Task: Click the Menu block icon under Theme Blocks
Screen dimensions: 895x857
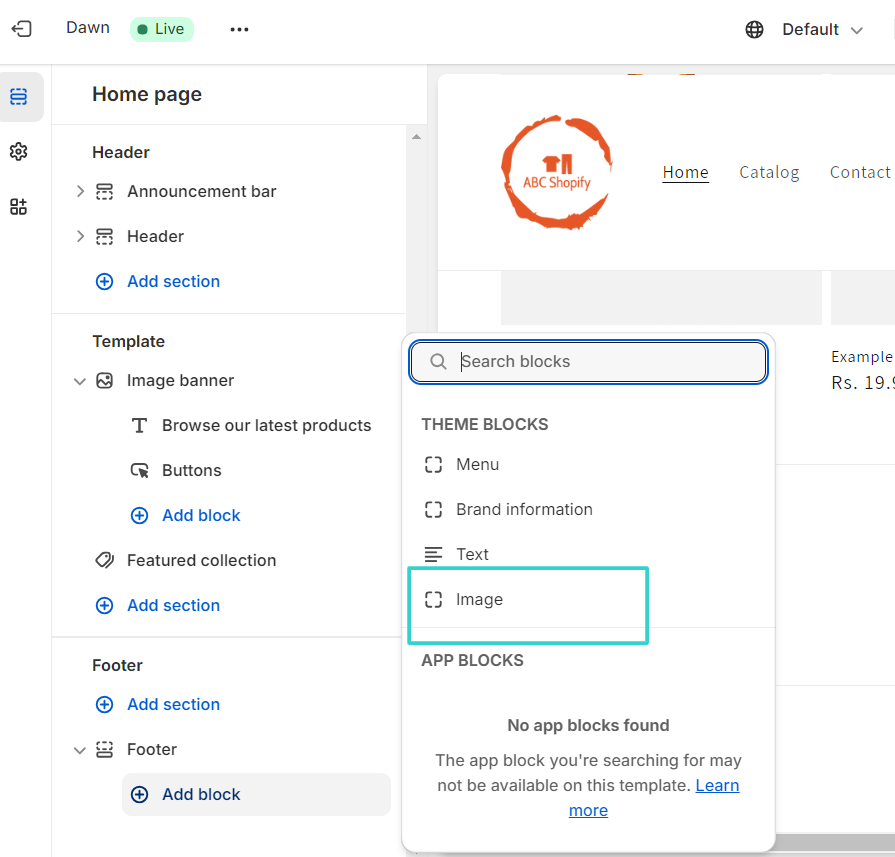Action: pyautogui.click(x=433, y=464)
